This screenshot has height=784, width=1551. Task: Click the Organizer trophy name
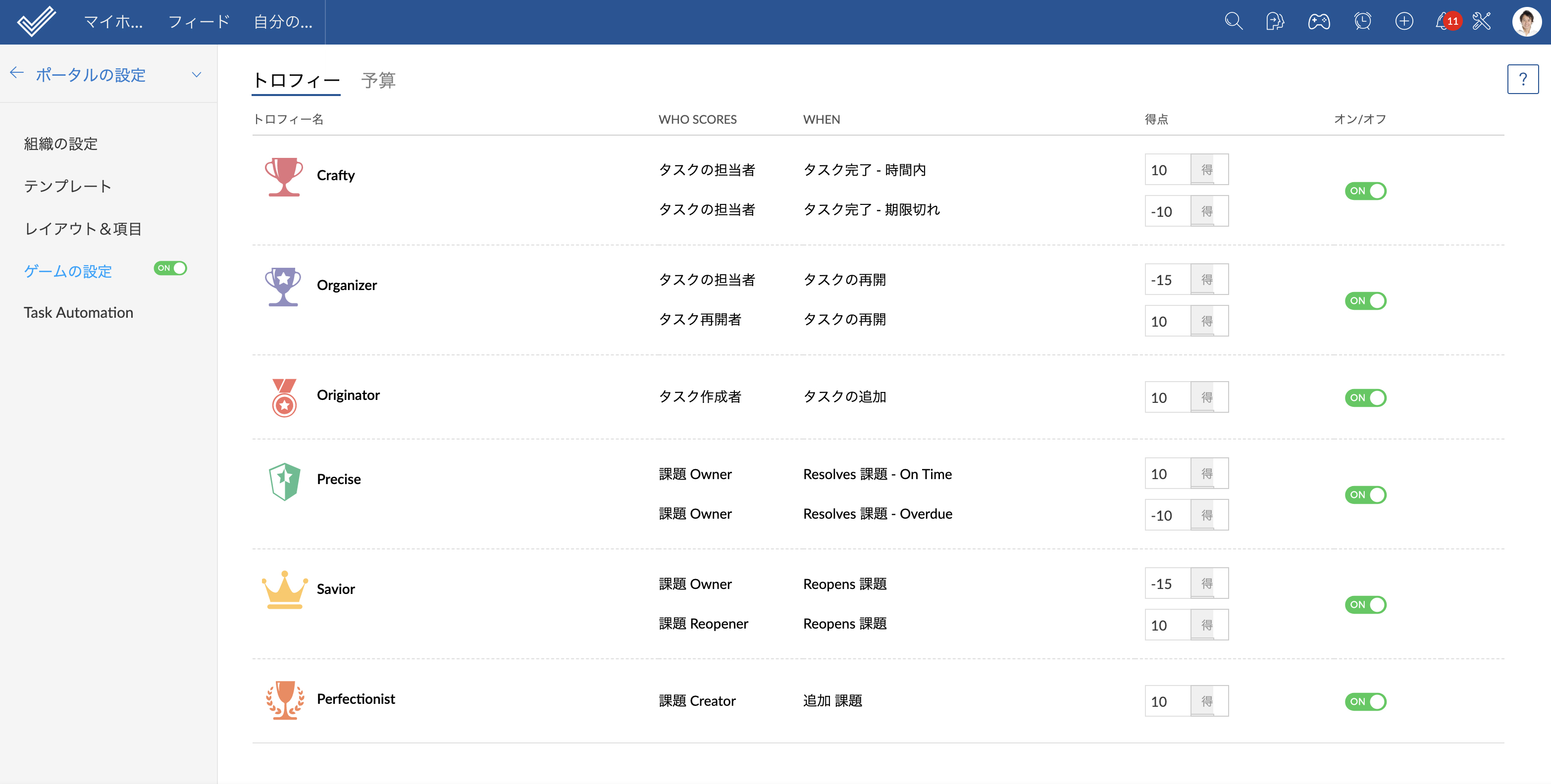(x=347, y=285)
